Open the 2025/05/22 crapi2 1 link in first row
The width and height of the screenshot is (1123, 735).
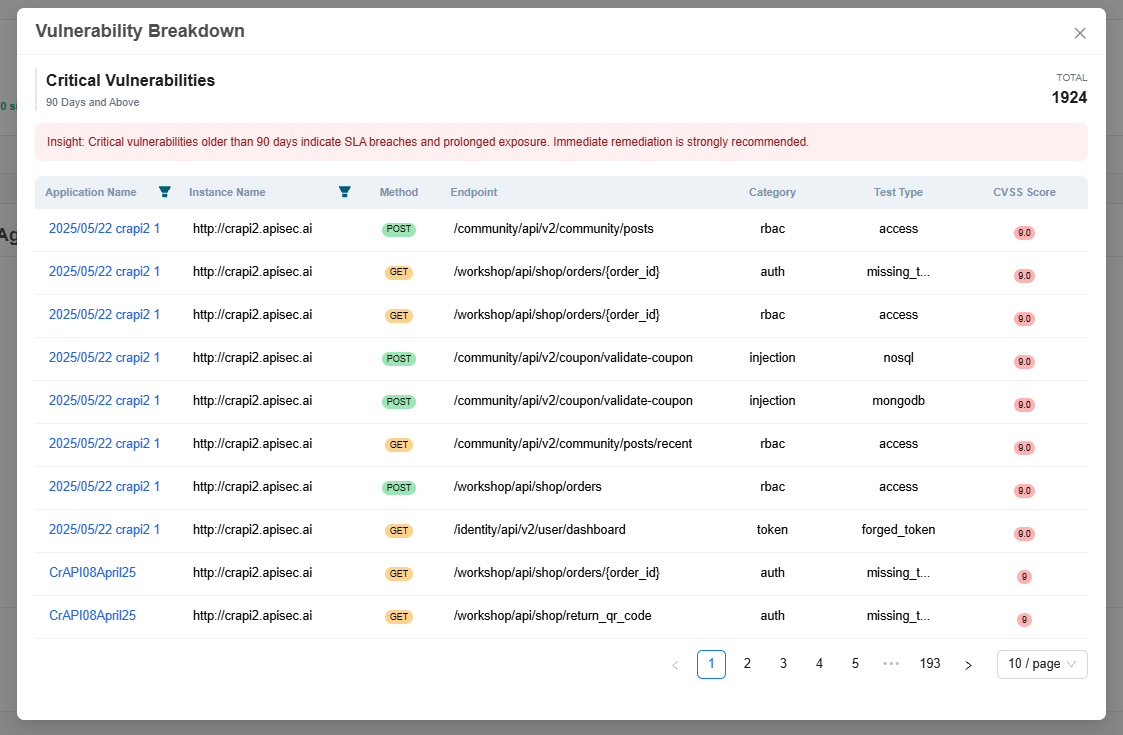104,229
